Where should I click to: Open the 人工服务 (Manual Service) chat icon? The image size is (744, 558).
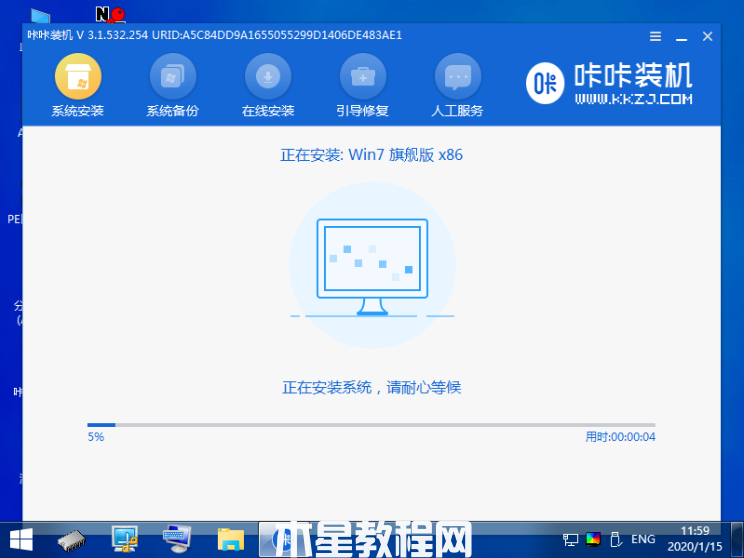(458, 76)
